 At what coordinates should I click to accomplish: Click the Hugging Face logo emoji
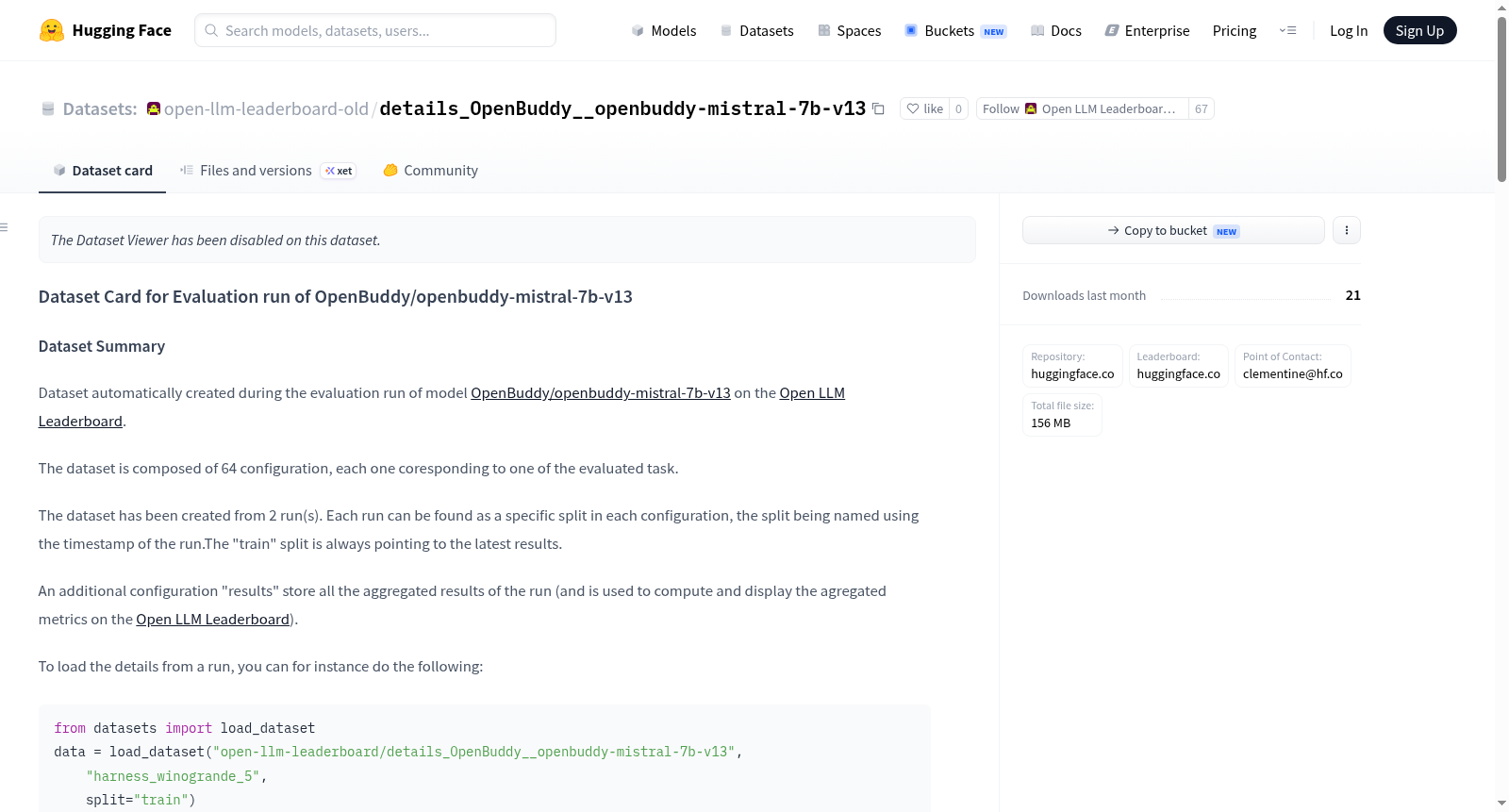pyautogui.click(x=51, y=30)
